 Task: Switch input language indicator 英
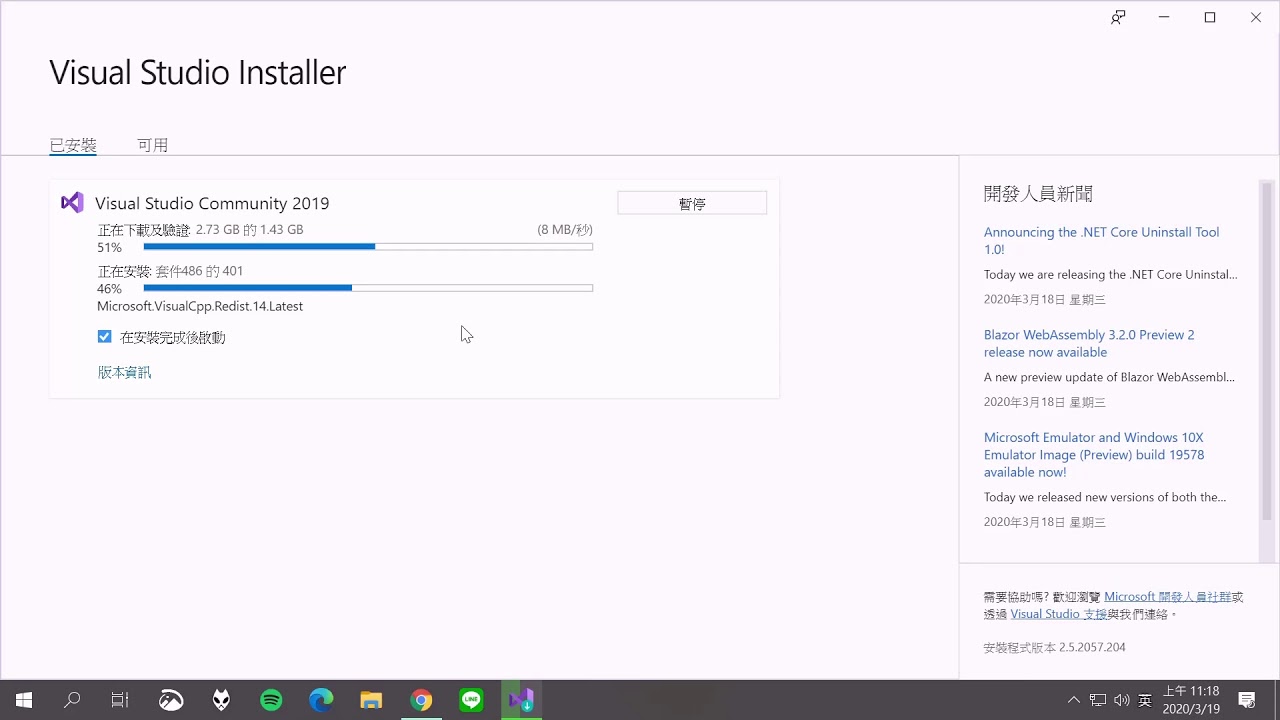(x=1145, y=700)
